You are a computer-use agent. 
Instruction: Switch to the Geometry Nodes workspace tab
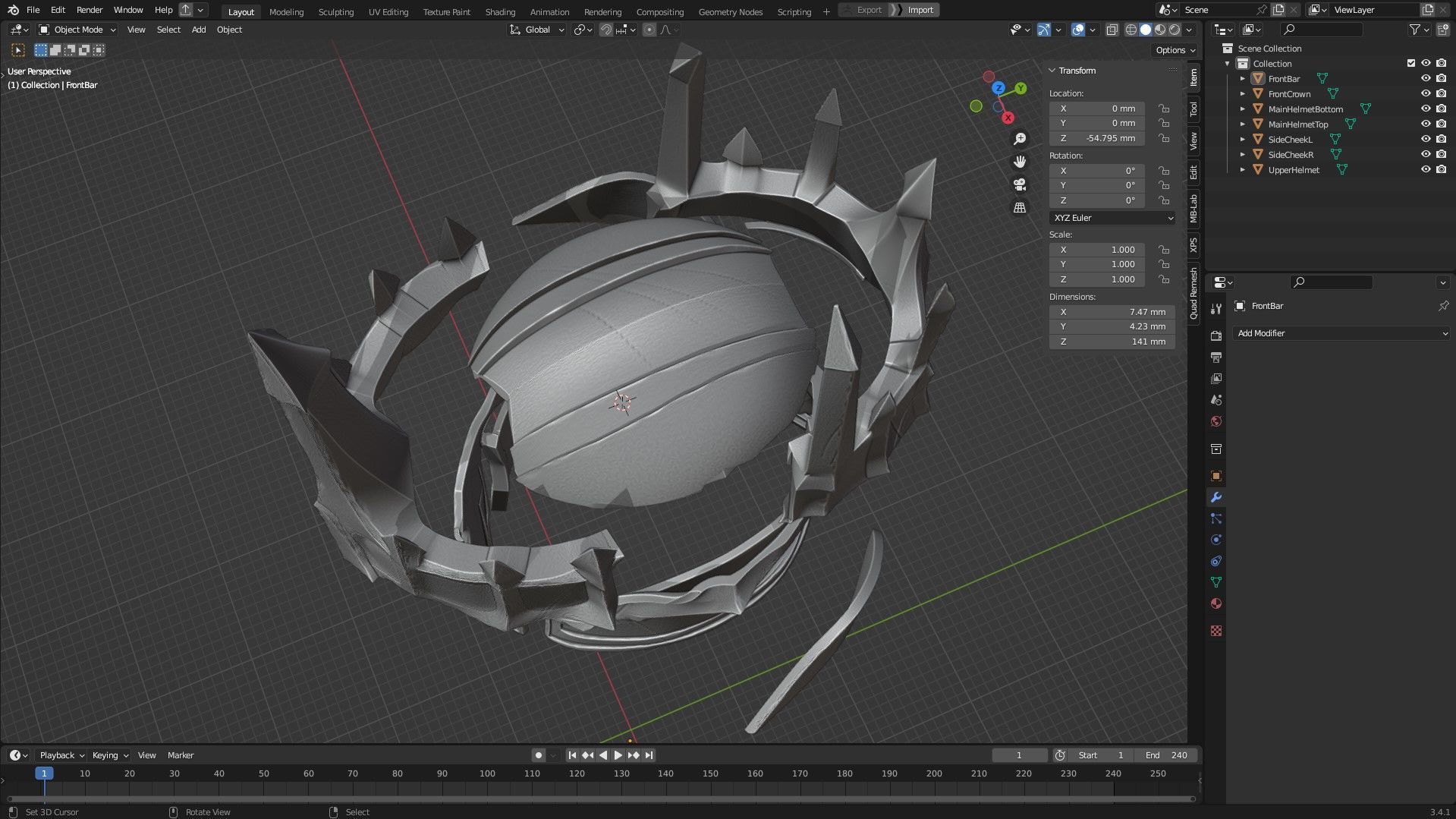point(731,11)
